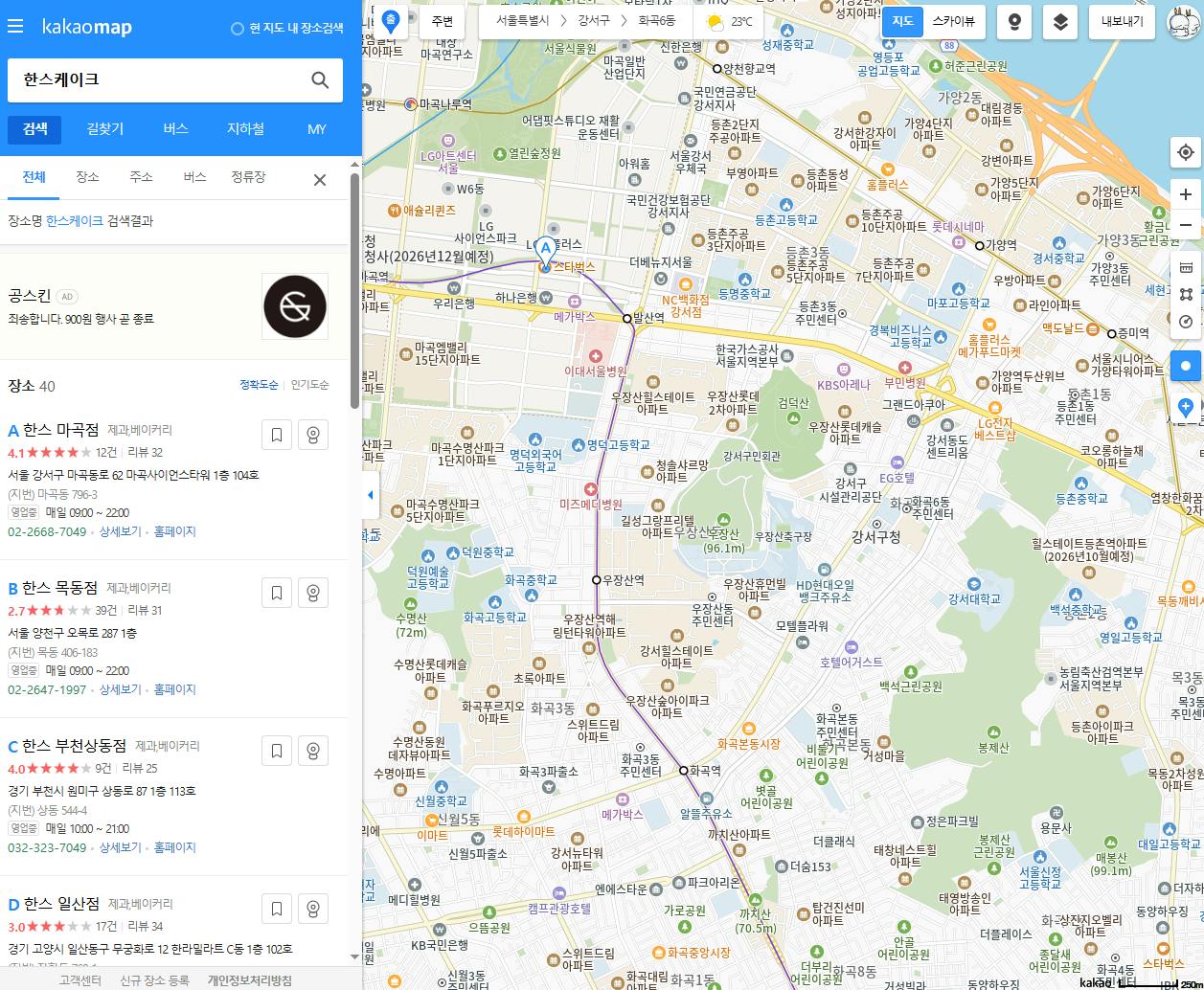Open roadview for 한스 부천상동점
The image size is (1204, 990).
313,751
